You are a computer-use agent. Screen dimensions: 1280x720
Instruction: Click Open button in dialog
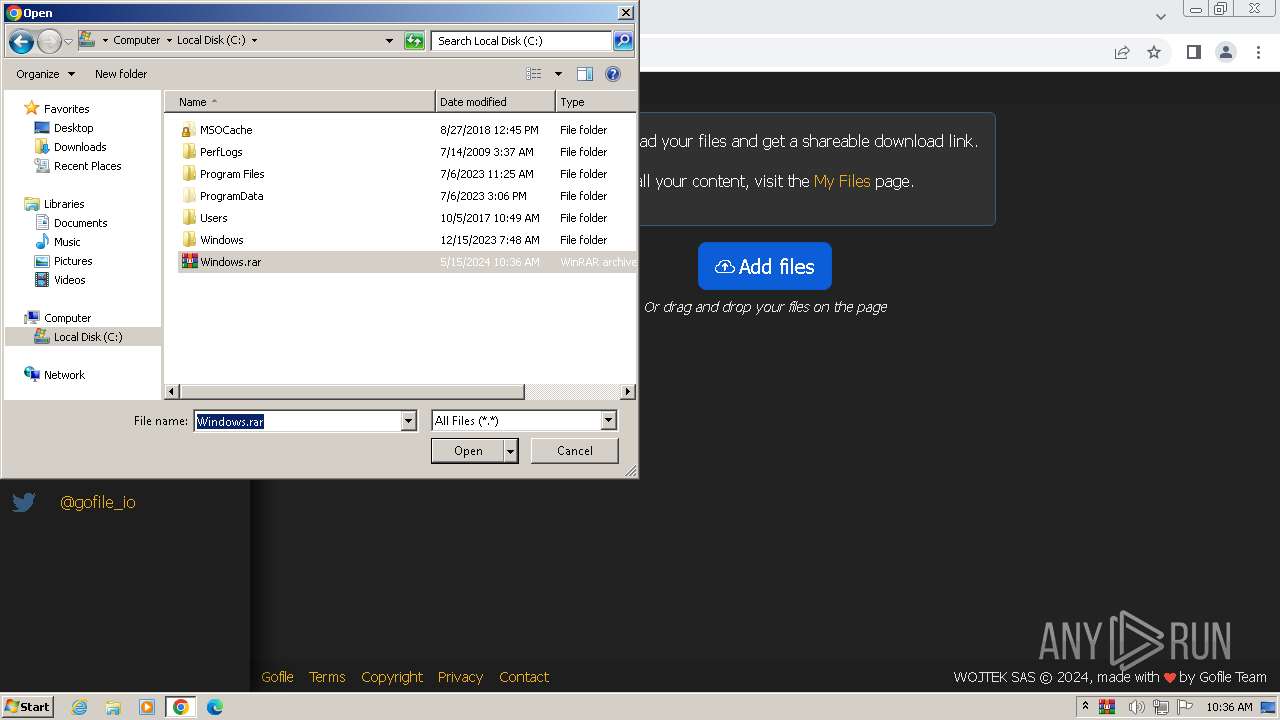[468, 451]
